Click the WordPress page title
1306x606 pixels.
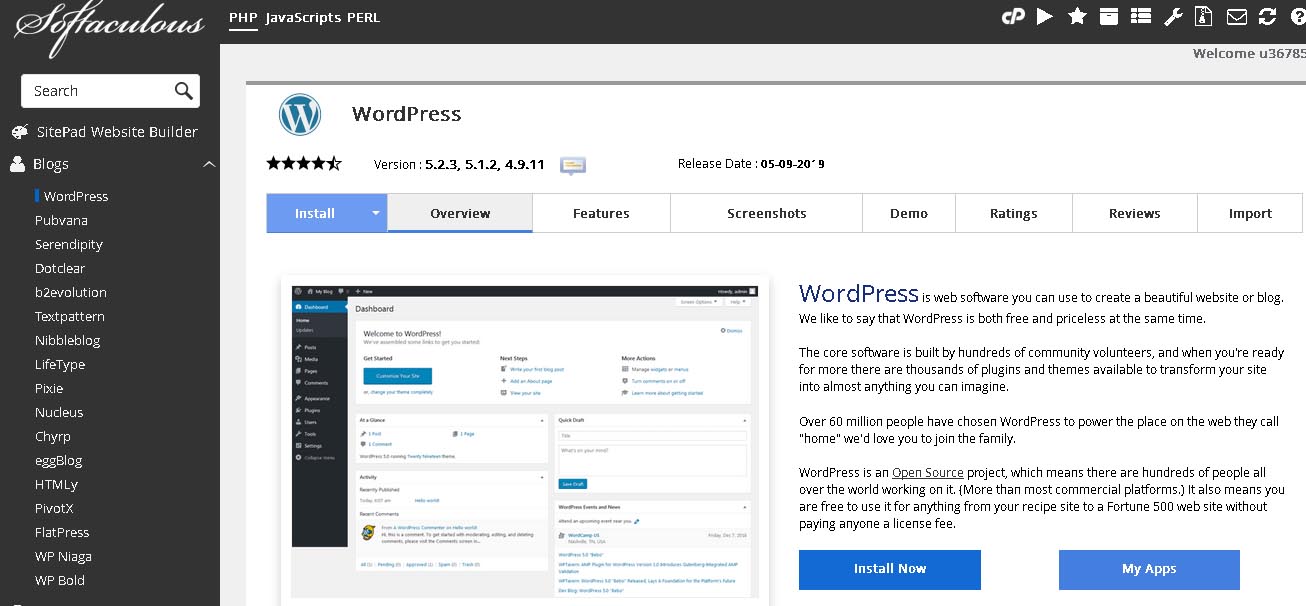click(x=407, y=114)
